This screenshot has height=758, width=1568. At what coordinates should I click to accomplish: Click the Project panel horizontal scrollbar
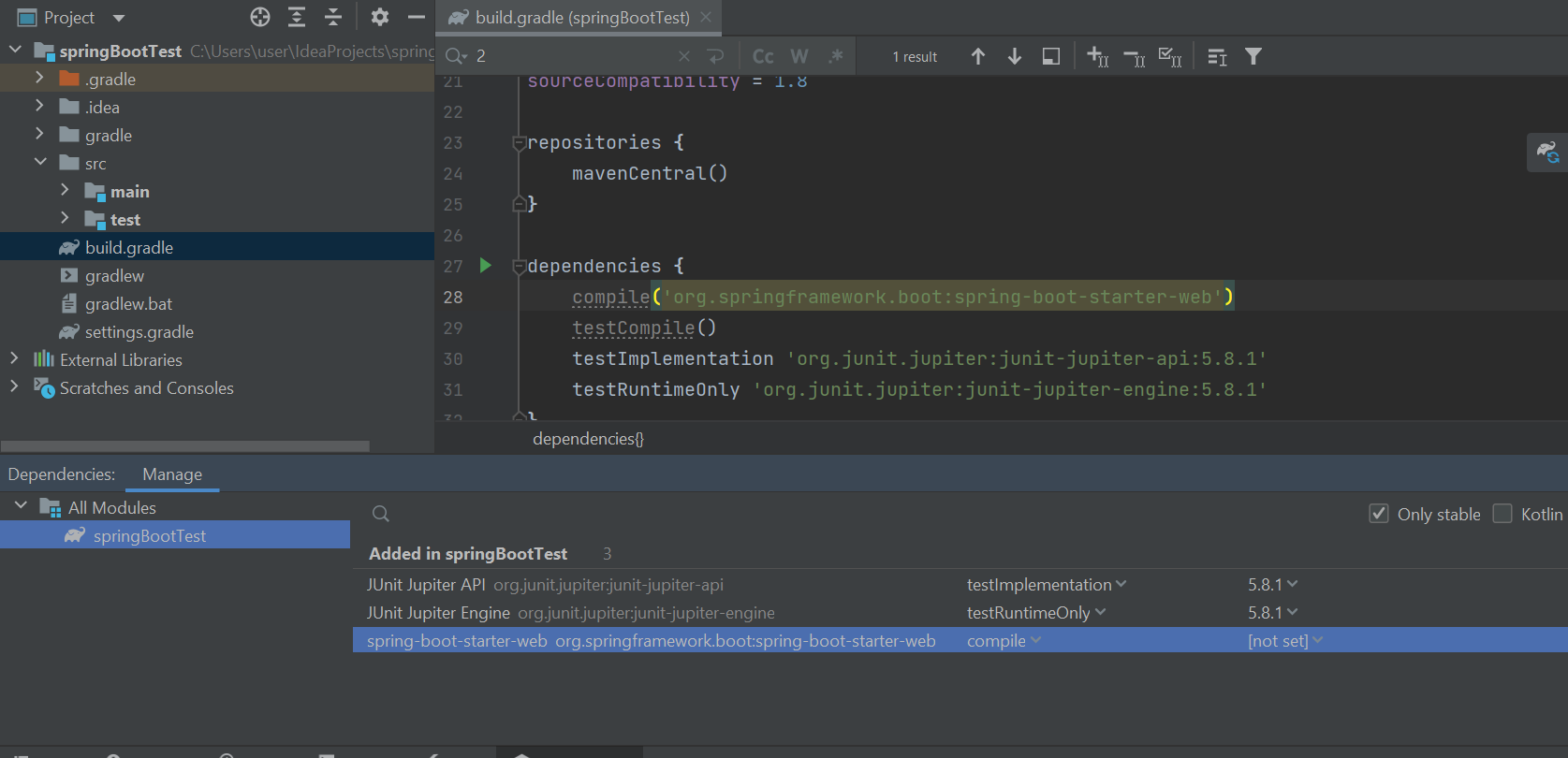coord(185,446)
